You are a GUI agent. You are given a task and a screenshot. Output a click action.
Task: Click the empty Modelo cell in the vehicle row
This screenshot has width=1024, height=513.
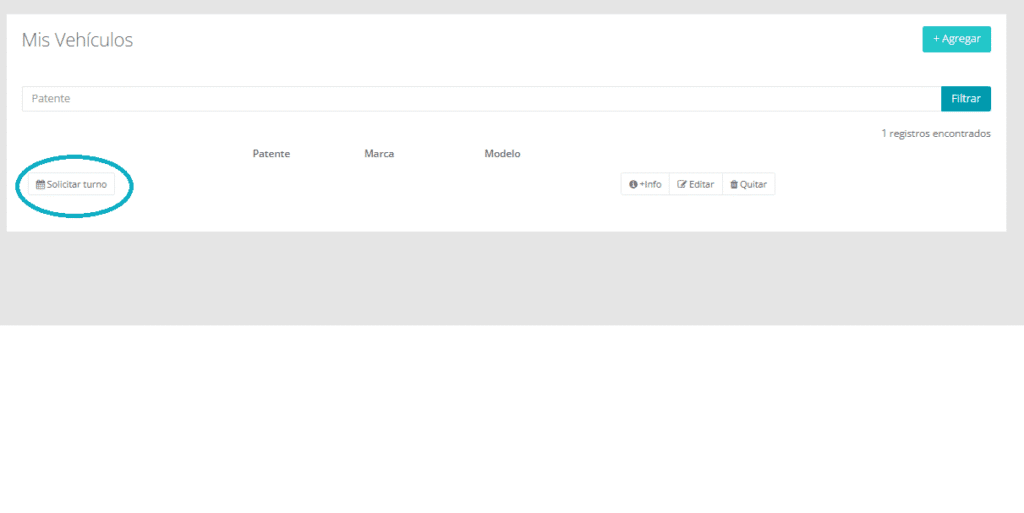[x=502, y=185]
